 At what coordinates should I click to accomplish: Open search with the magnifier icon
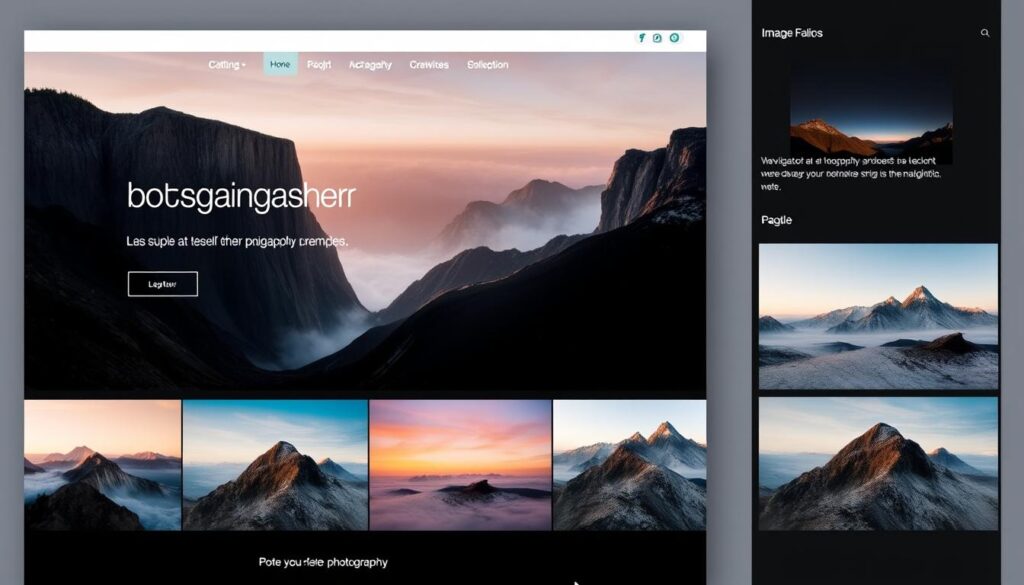pyautogui.click(x=985, y=33)
